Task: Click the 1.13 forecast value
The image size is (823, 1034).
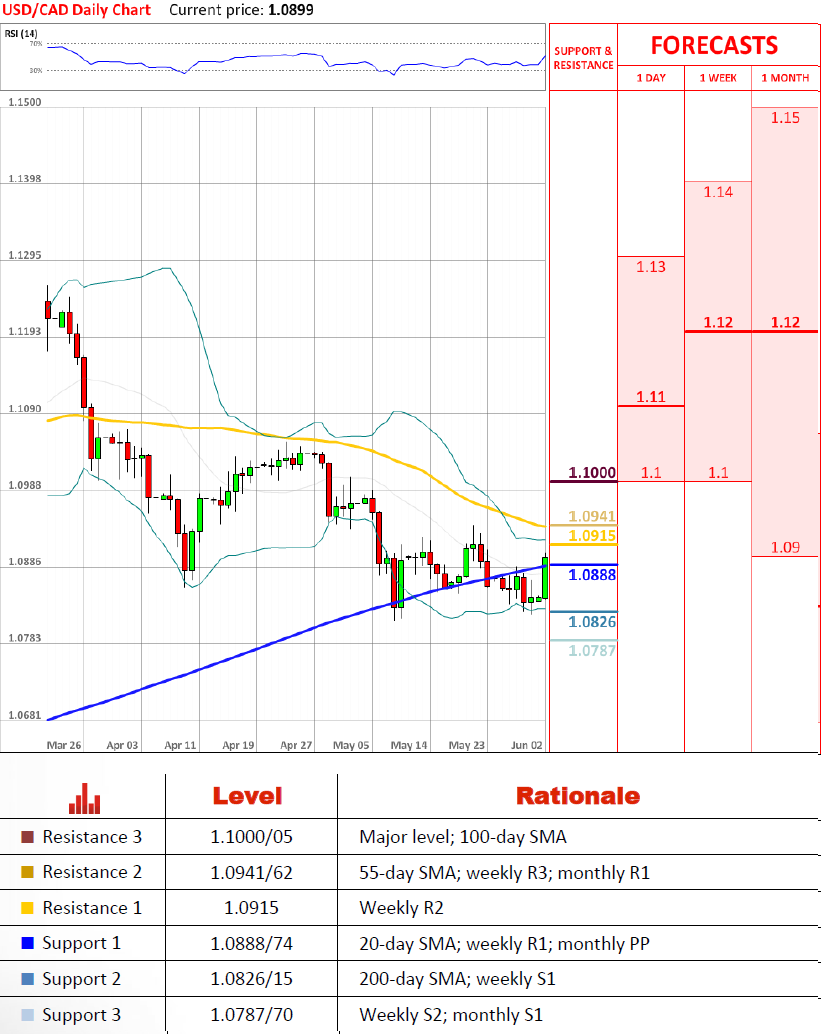Action: click(x=651, y=266)
